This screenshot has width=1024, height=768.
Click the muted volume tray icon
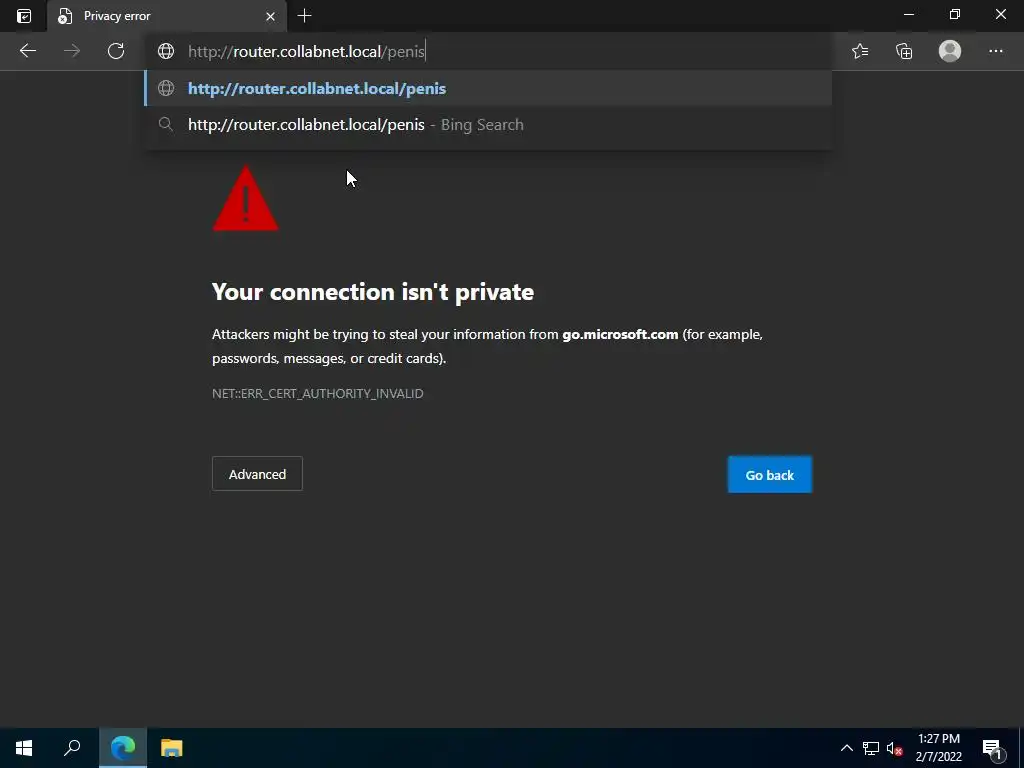click(894, 748)
